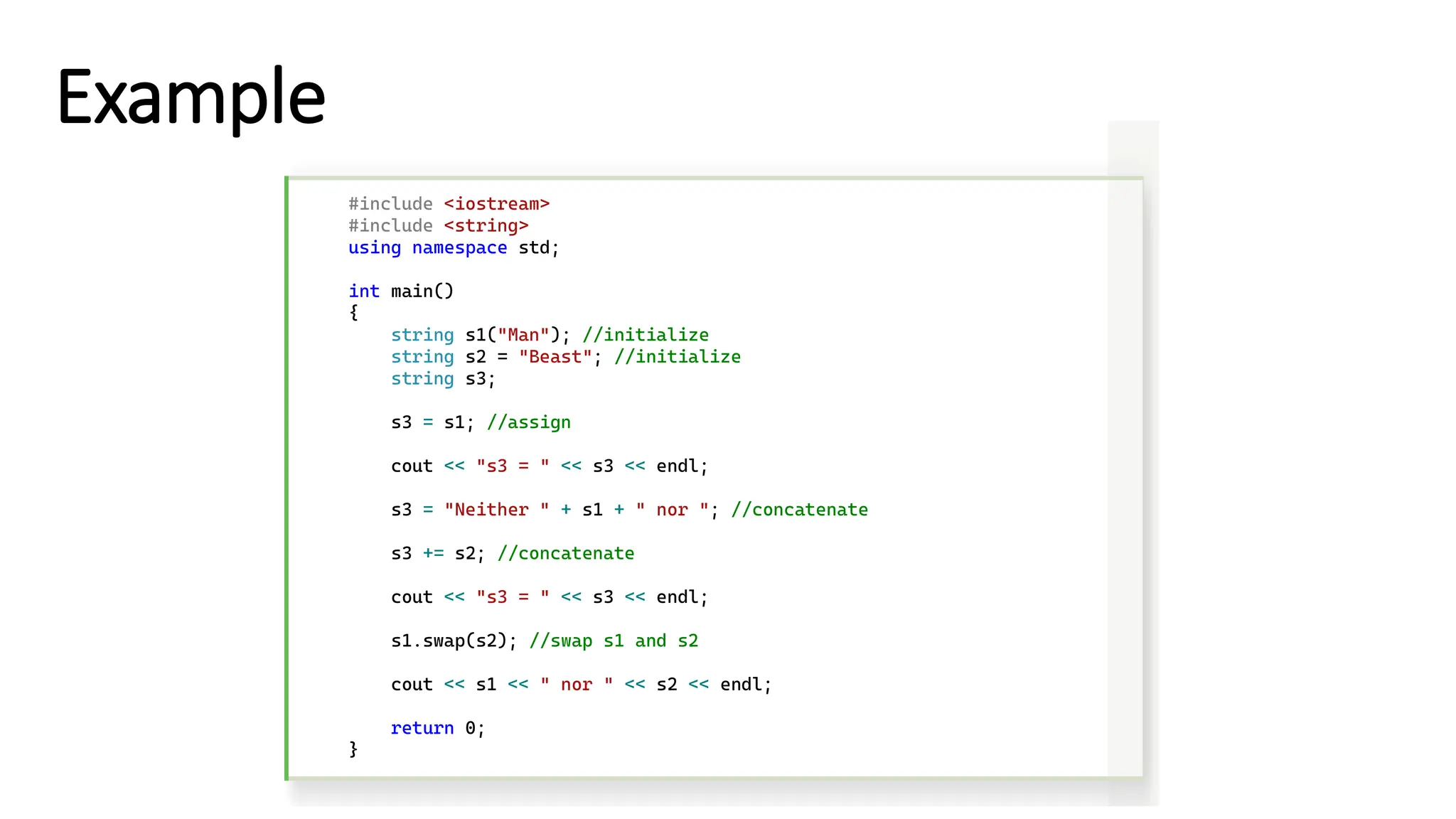
Task: Click the opening brace after main()
Action: [x=353, y=313]
